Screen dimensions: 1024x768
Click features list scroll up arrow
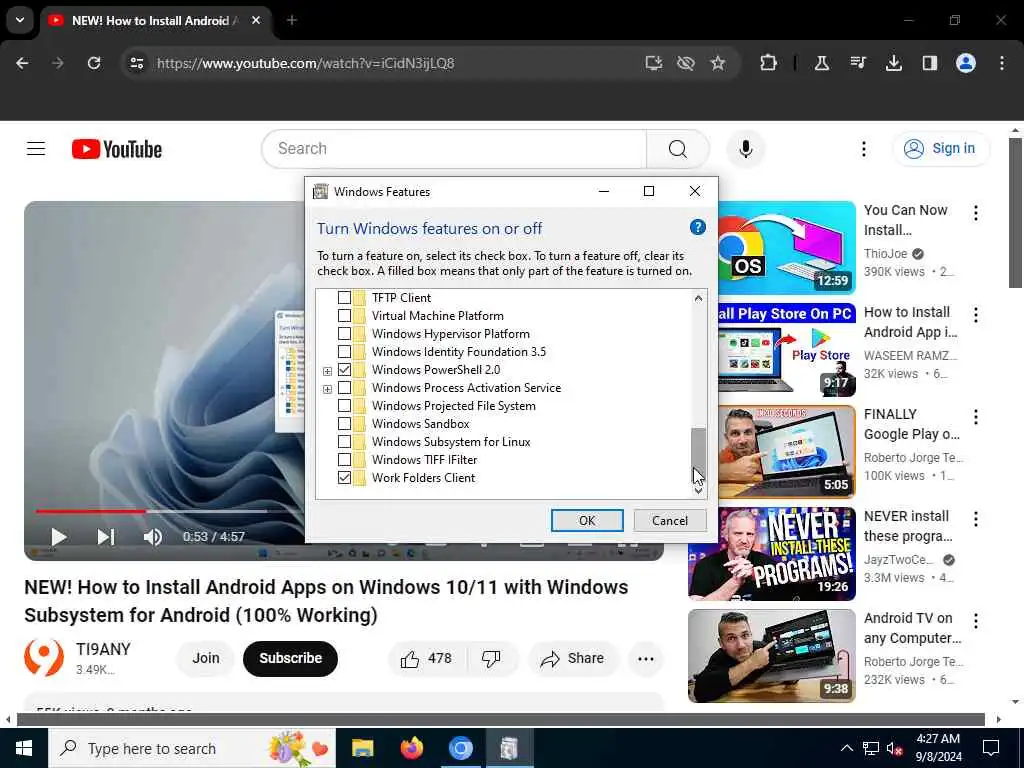[x=698, y=298]
